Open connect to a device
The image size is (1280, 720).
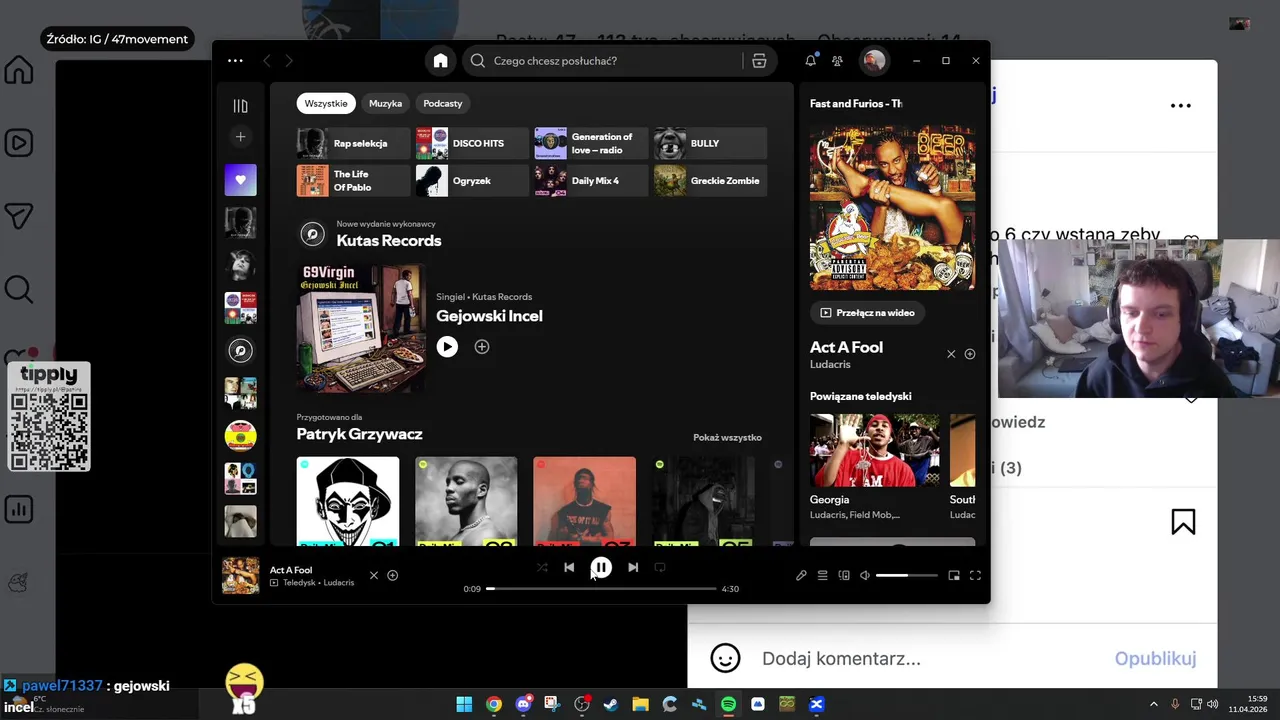tap(844, 575)
